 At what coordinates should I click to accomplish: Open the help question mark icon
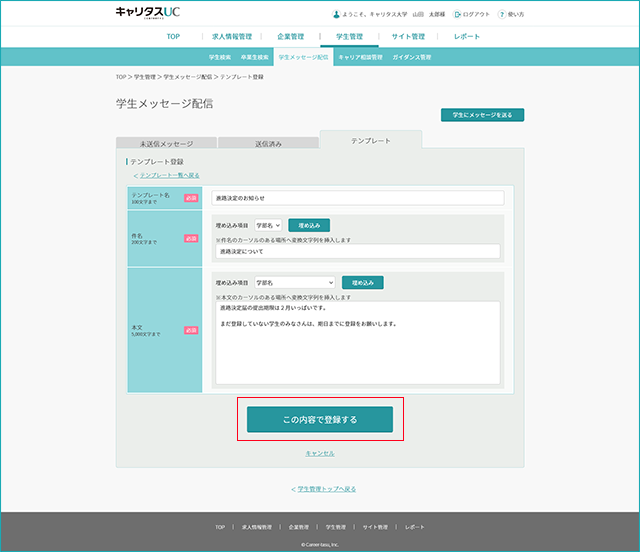(502, 14)
